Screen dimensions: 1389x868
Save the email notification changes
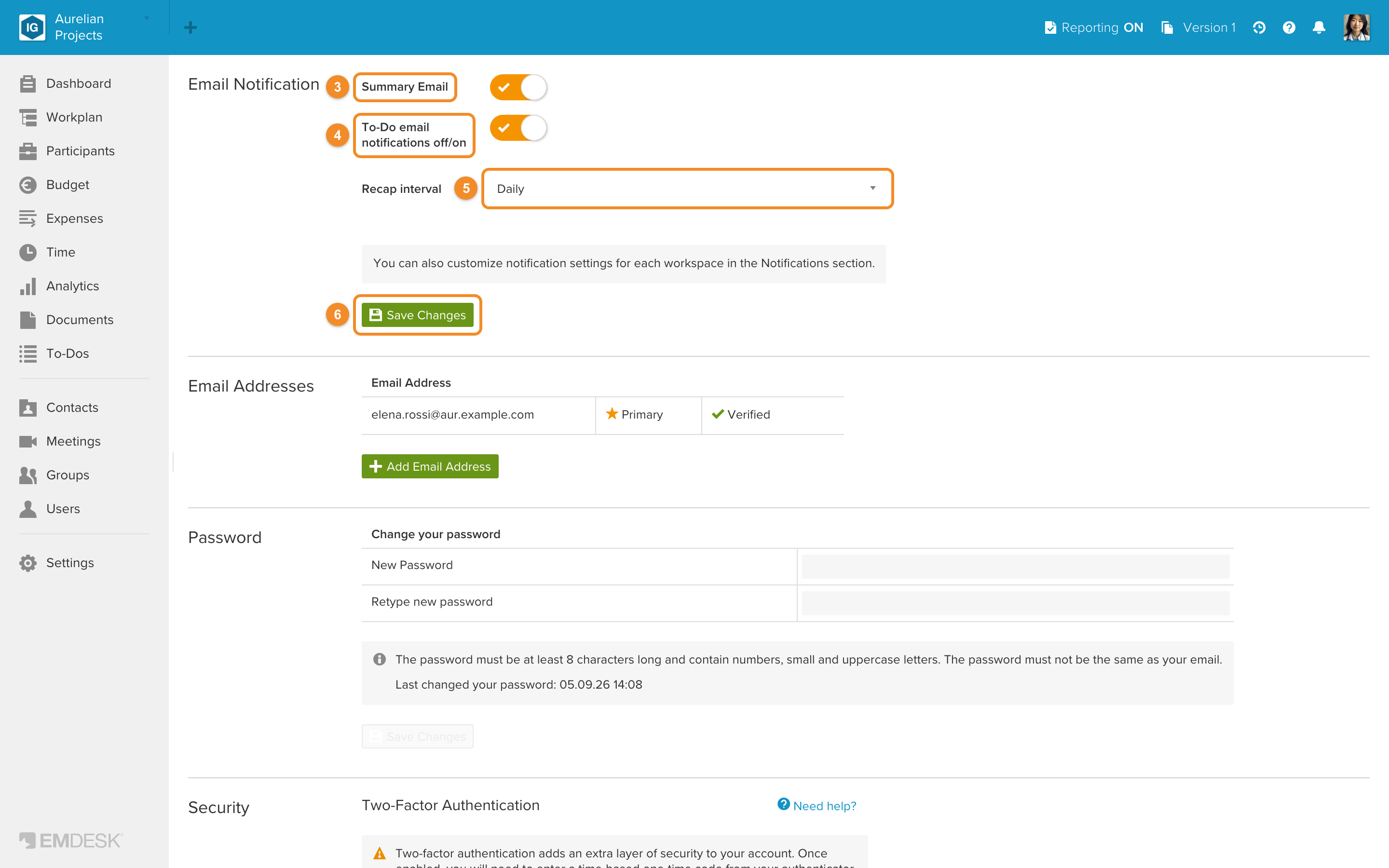point(417,315)
